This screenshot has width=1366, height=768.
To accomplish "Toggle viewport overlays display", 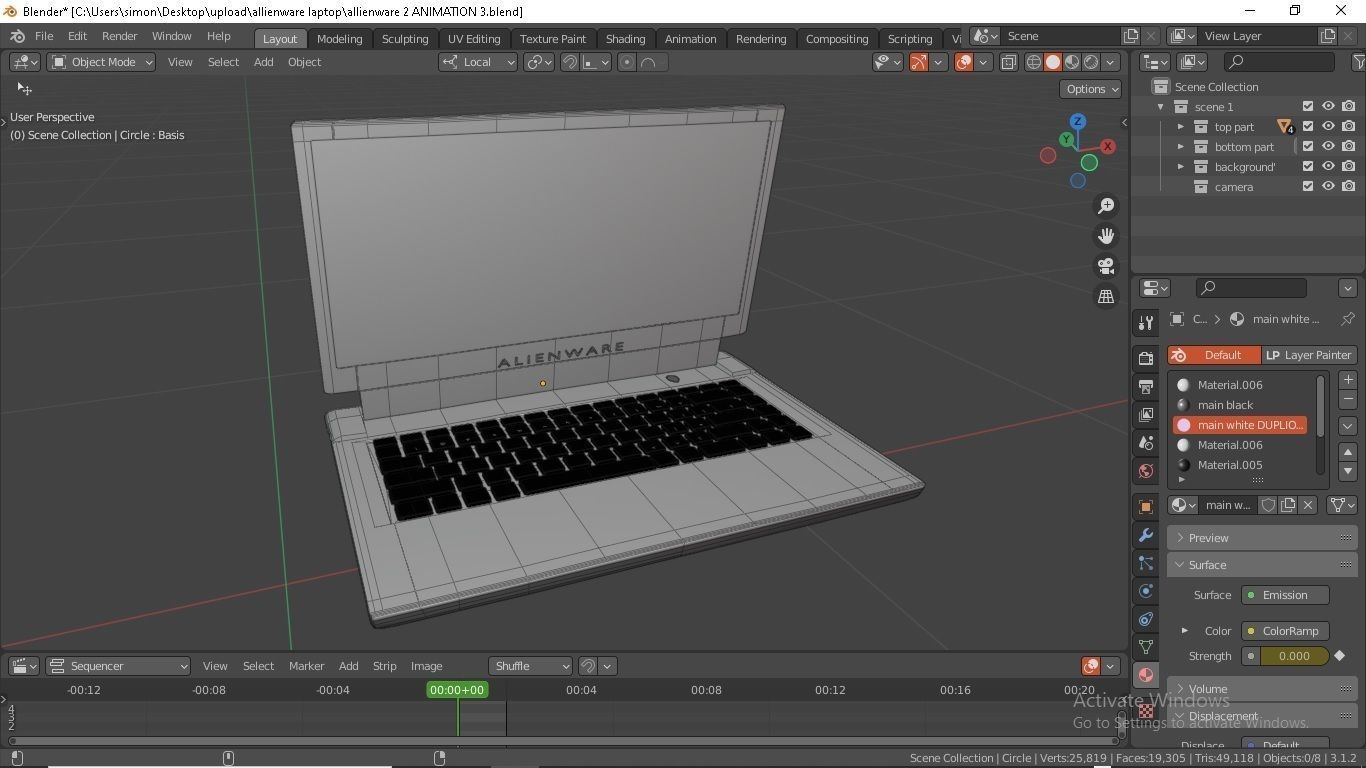I will click(x=964, y=62).
